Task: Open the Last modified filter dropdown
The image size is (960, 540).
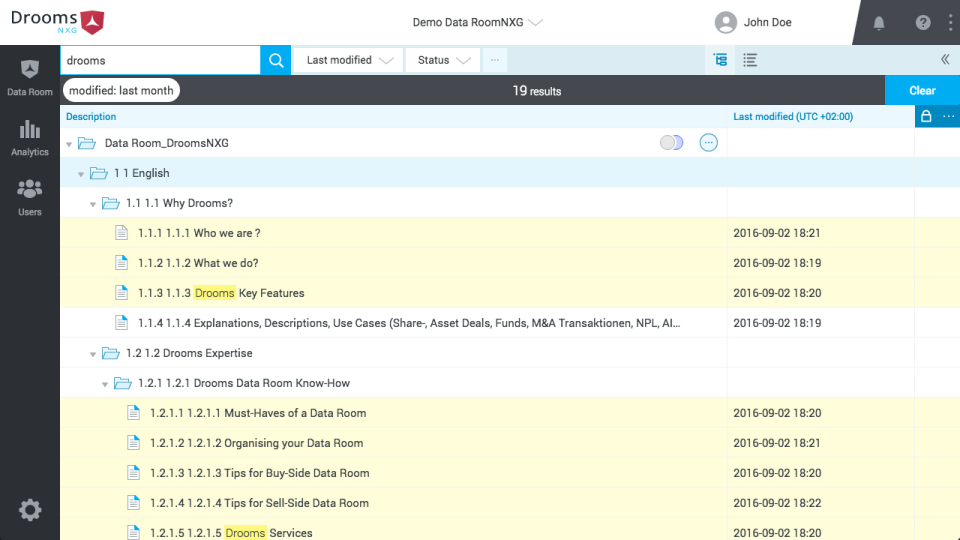Action: click(348, 60)
